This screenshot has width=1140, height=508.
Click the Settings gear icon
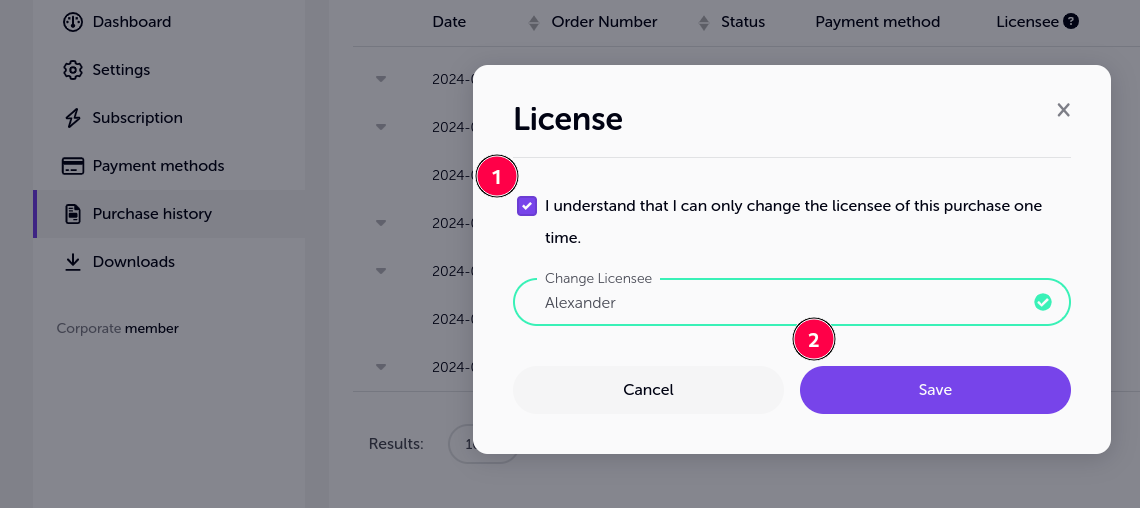point(73,70)
